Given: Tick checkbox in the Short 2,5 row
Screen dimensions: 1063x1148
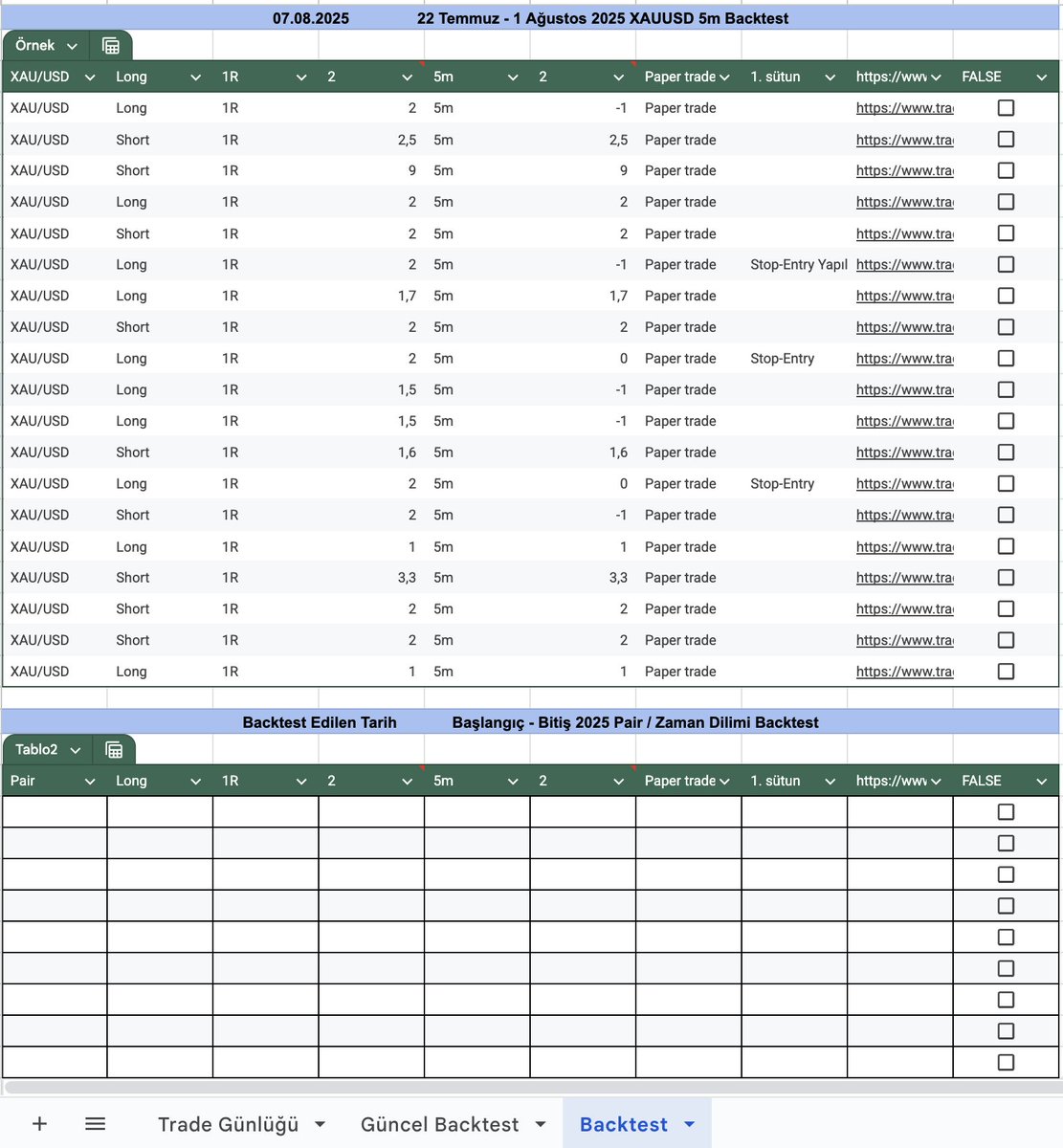Looking at the screenshot, I should [x=1006, y=140].
